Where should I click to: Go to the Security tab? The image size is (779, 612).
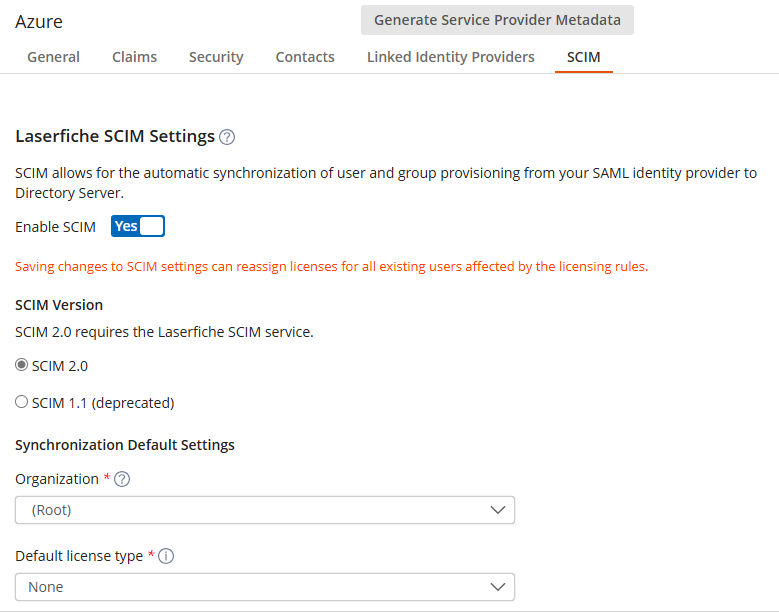click(x=216, y=57)
